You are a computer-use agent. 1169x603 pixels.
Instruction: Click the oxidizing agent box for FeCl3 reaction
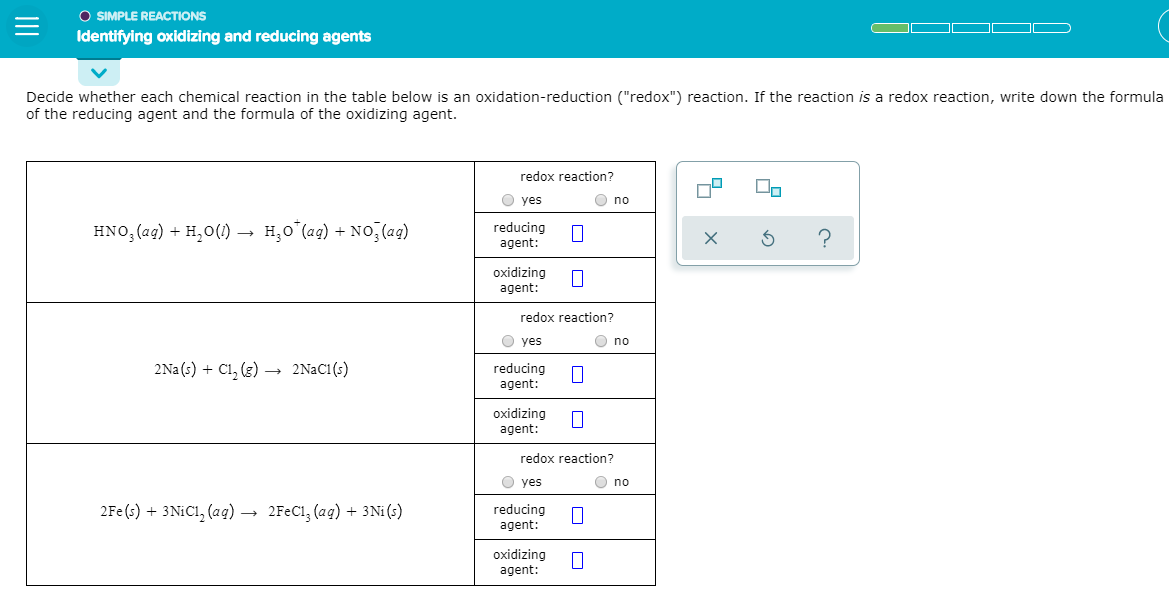tap(577, 560)
